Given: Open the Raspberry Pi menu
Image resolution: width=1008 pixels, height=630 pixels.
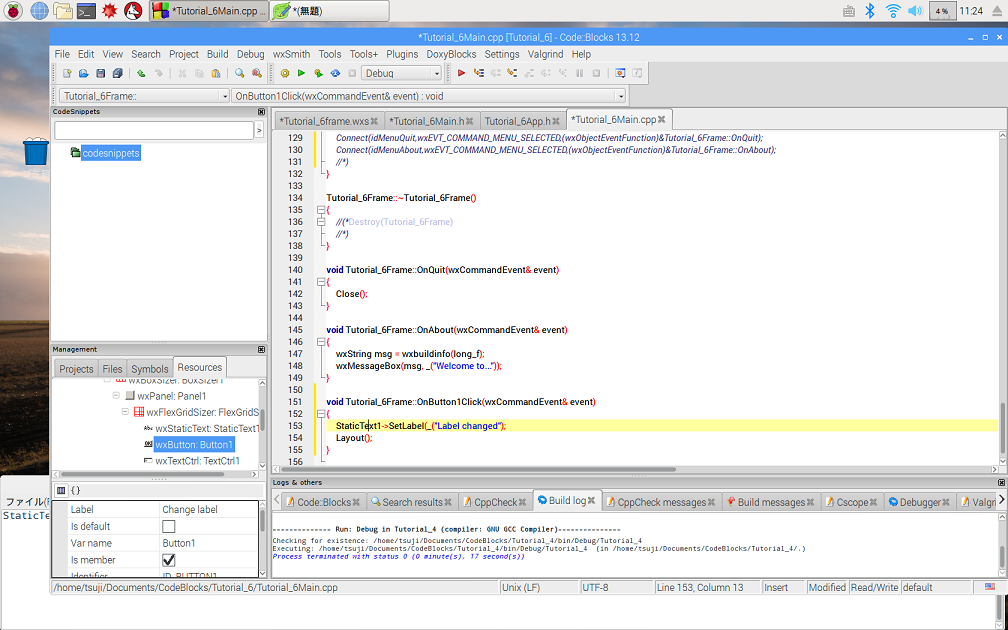Looking at the screenshot, I should (13, 11).
